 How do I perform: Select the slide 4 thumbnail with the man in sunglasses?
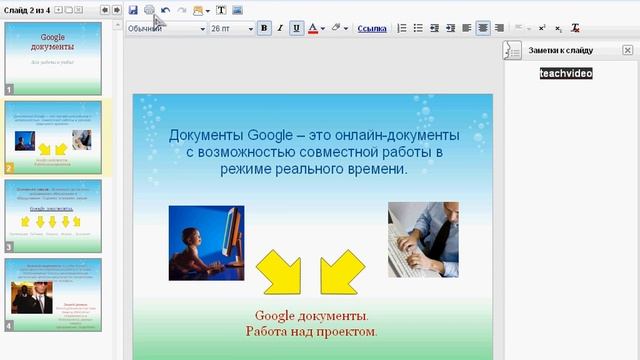tap(53, 295)
